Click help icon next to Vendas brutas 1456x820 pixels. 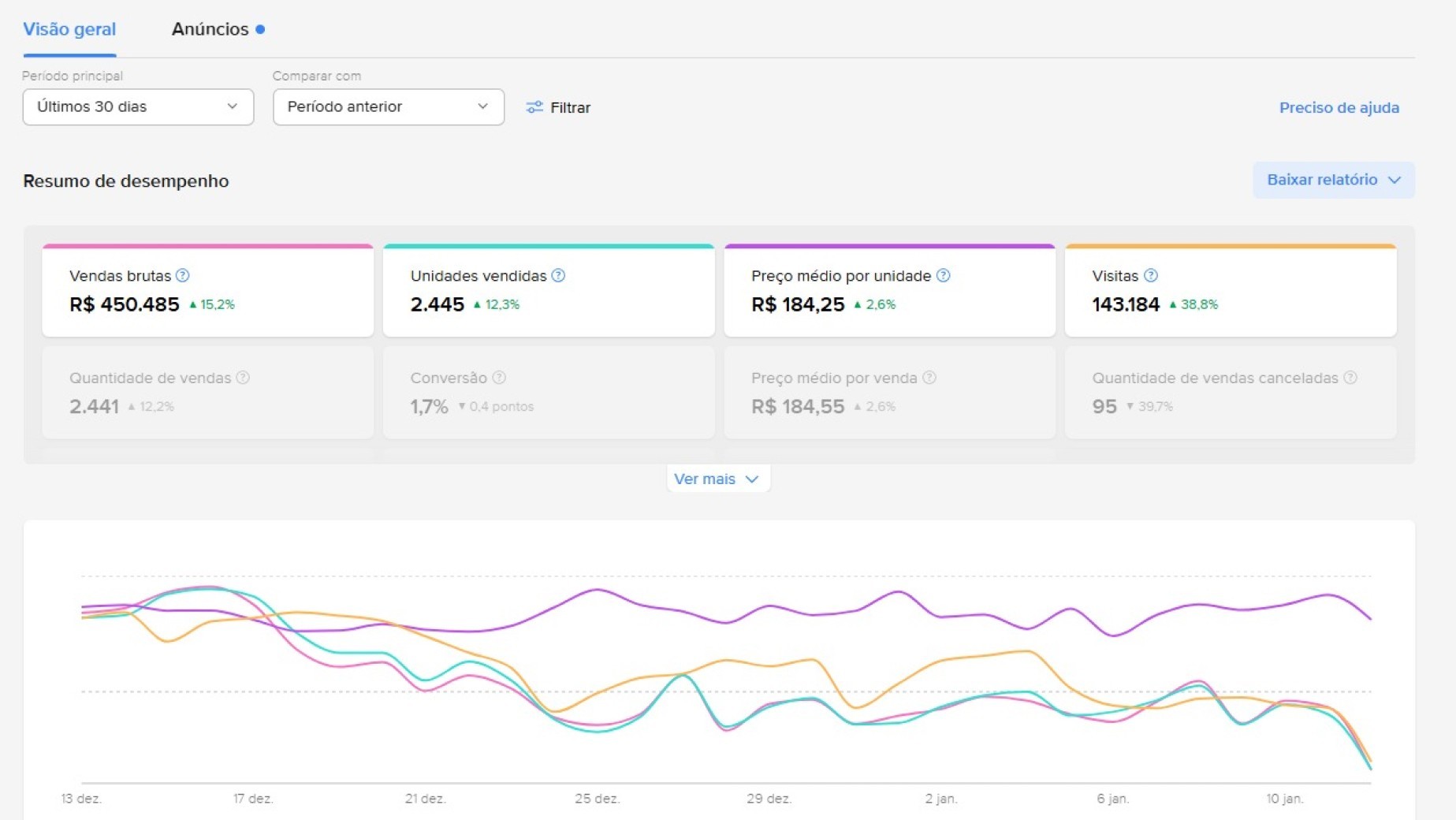pyautogui.click(x=183, y=275)
